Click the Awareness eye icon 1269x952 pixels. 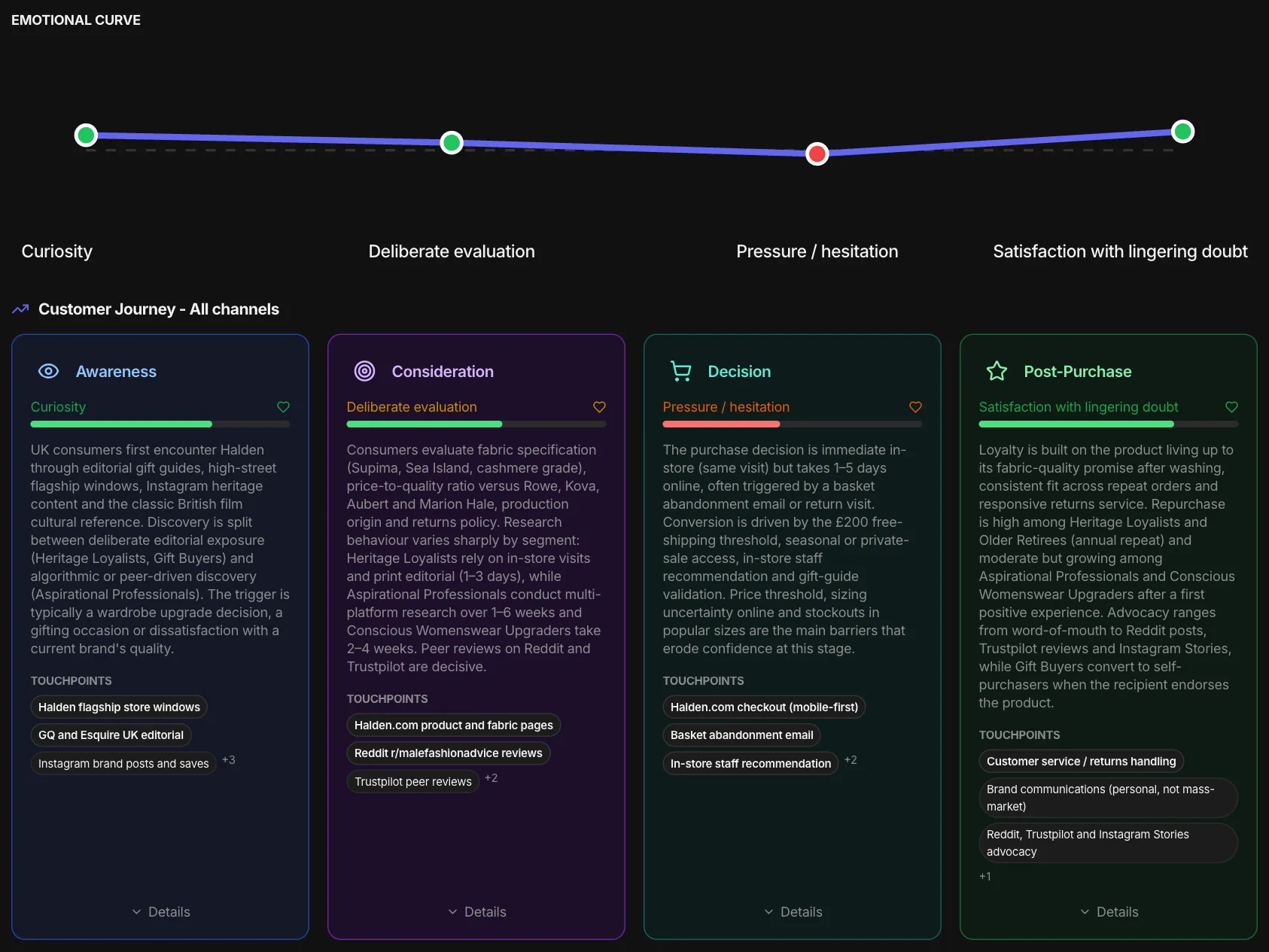pos(48,371)
